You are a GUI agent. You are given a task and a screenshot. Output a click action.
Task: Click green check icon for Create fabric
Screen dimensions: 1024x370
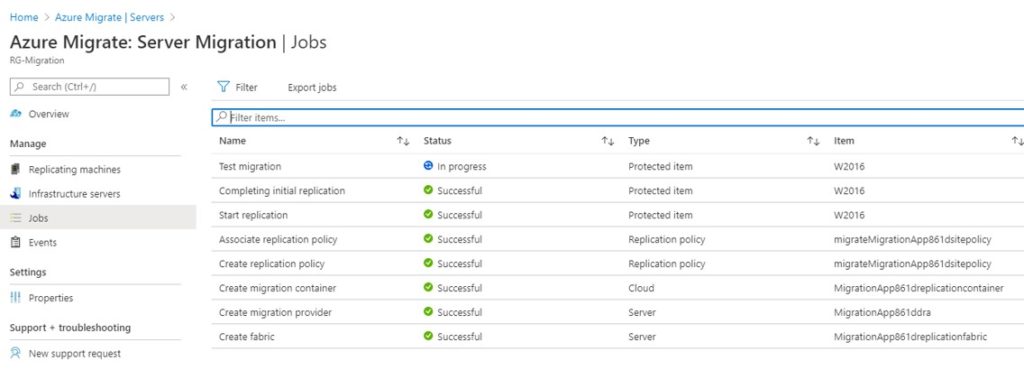(x=428, y=336)
